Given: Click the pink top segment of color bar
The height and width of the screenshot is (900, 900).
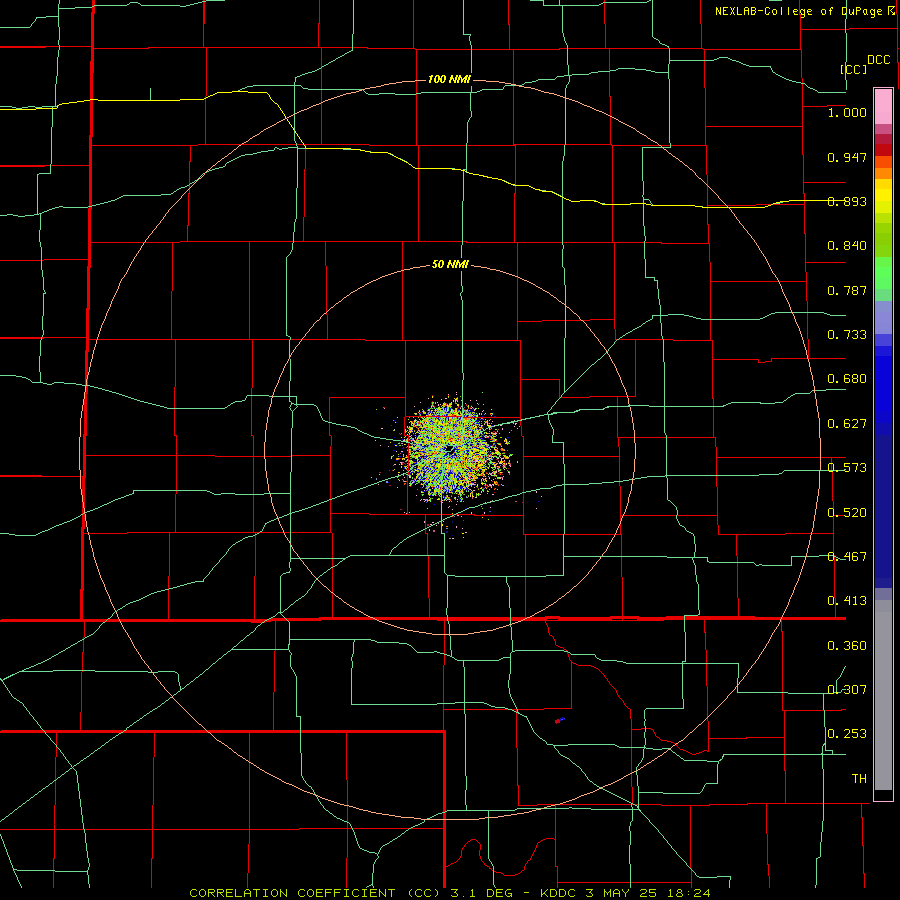Looking at the screenshot, I should (x=883, y=106).
